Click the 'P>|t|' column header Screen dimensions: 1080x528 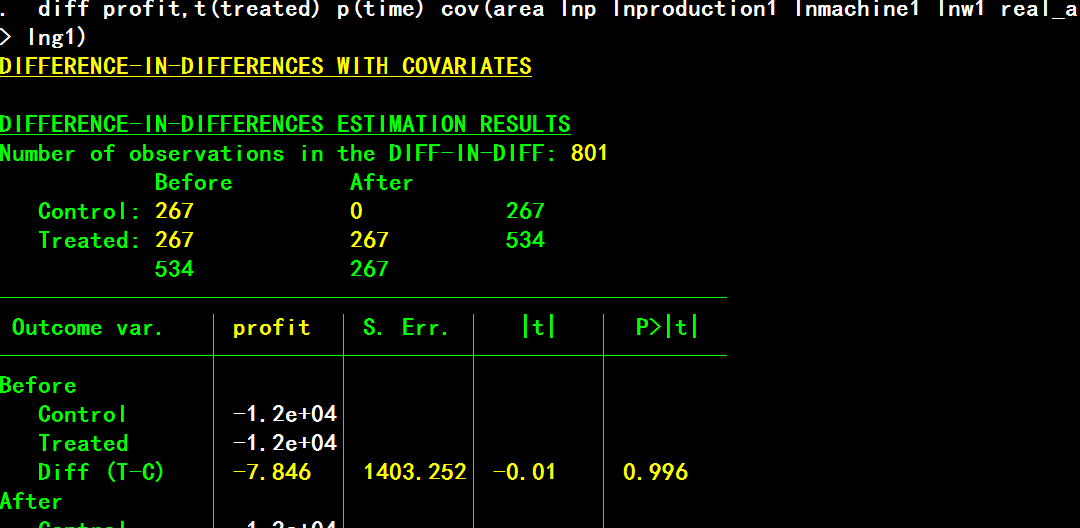(x=667, y=328)
